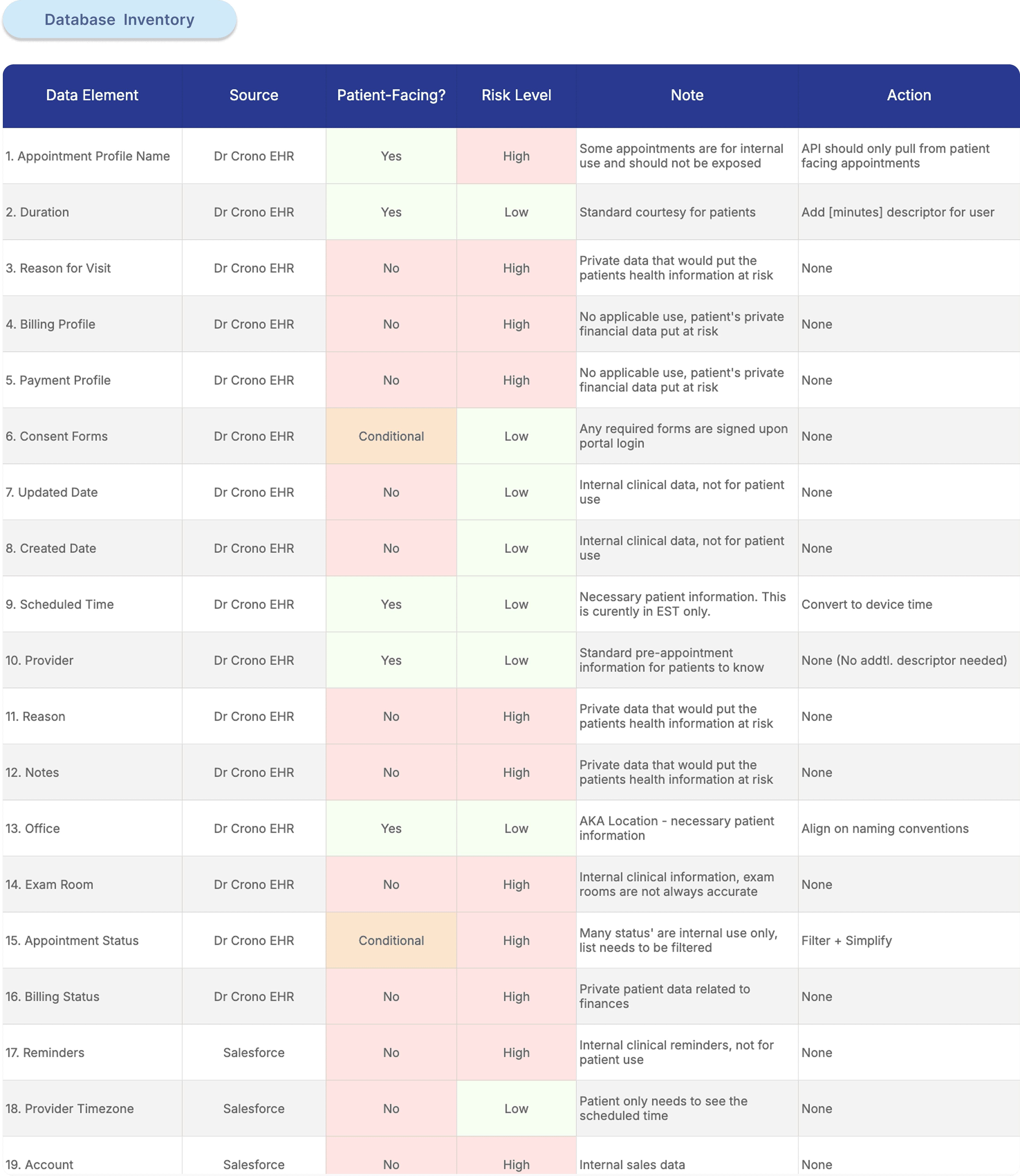
Task: Click the Patient-Facing? column header
Action: 391,95
